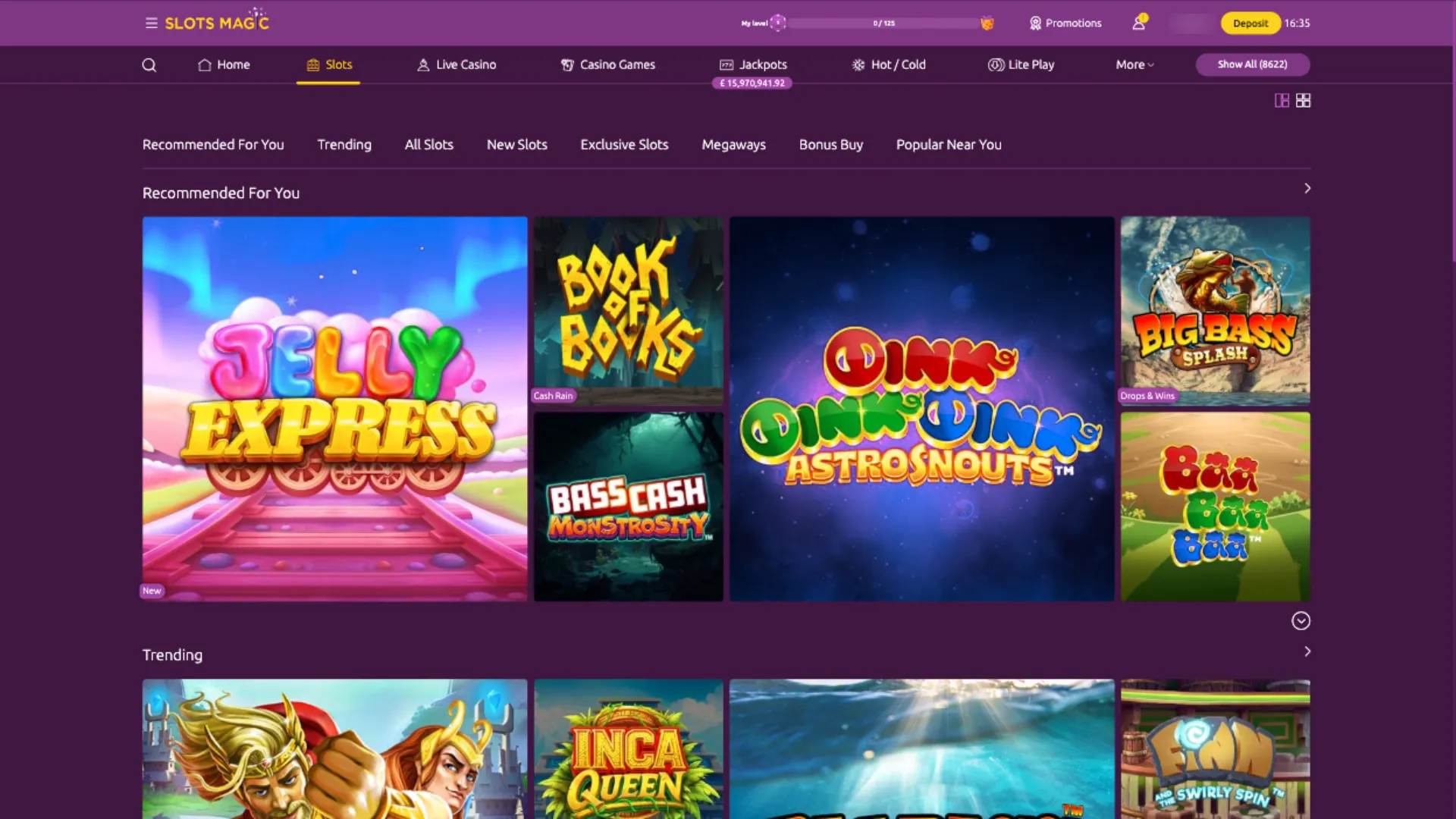Image resolution: width=1456 pixels, height=819 pixels.
Task: Click the Slots Magic logo
Action: pyautogui.click(x=217, y=21)
